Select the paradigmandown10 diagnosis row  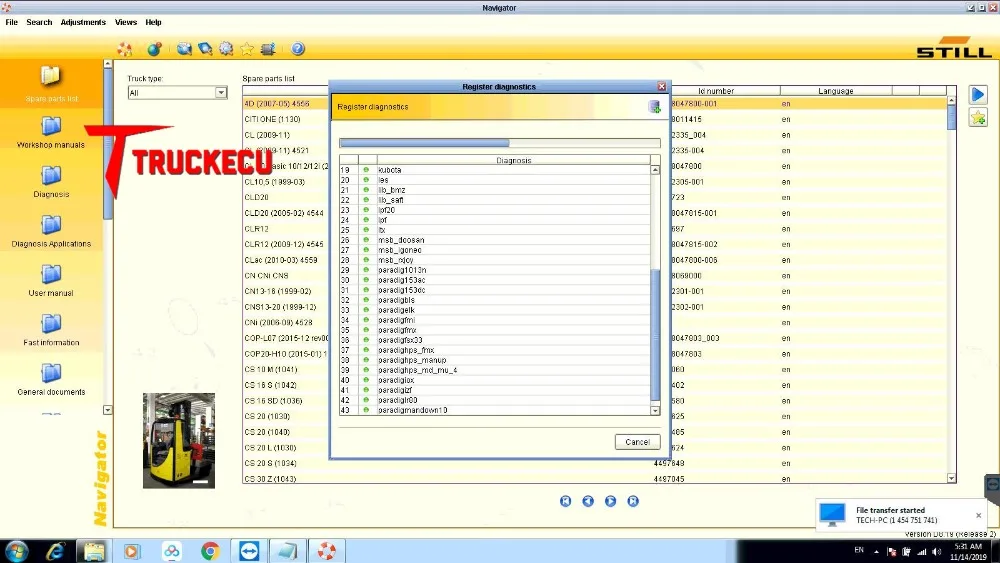(495, 411)
